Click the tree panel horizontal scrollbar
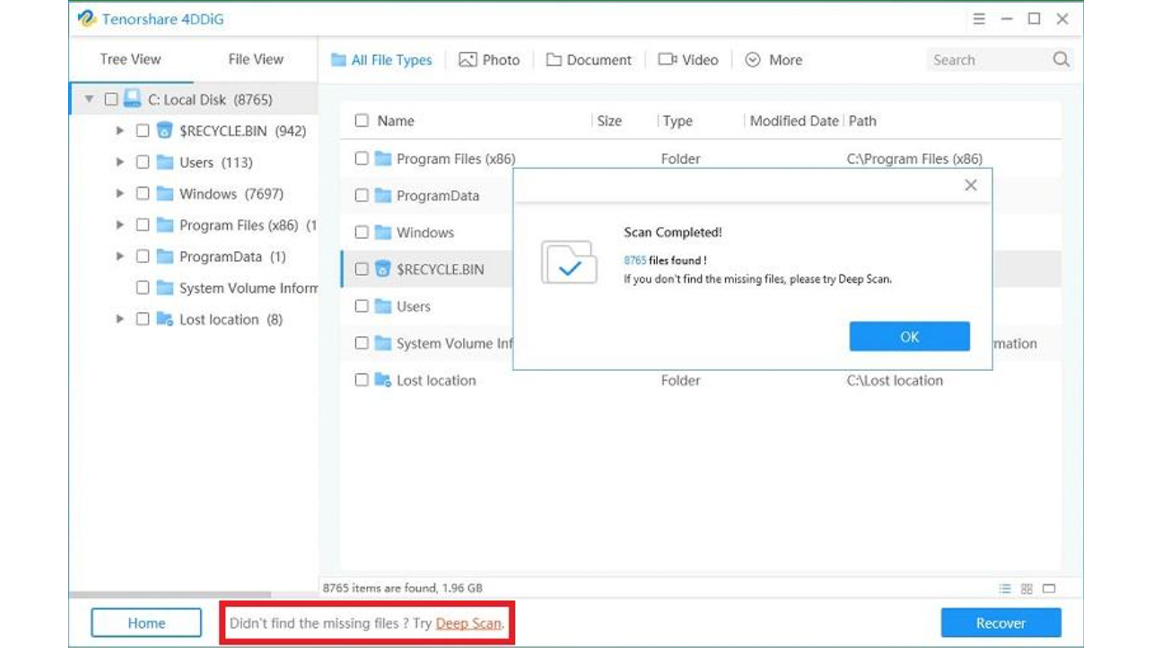Screen dimensions: 1152x648 click(x=170, y=594)
